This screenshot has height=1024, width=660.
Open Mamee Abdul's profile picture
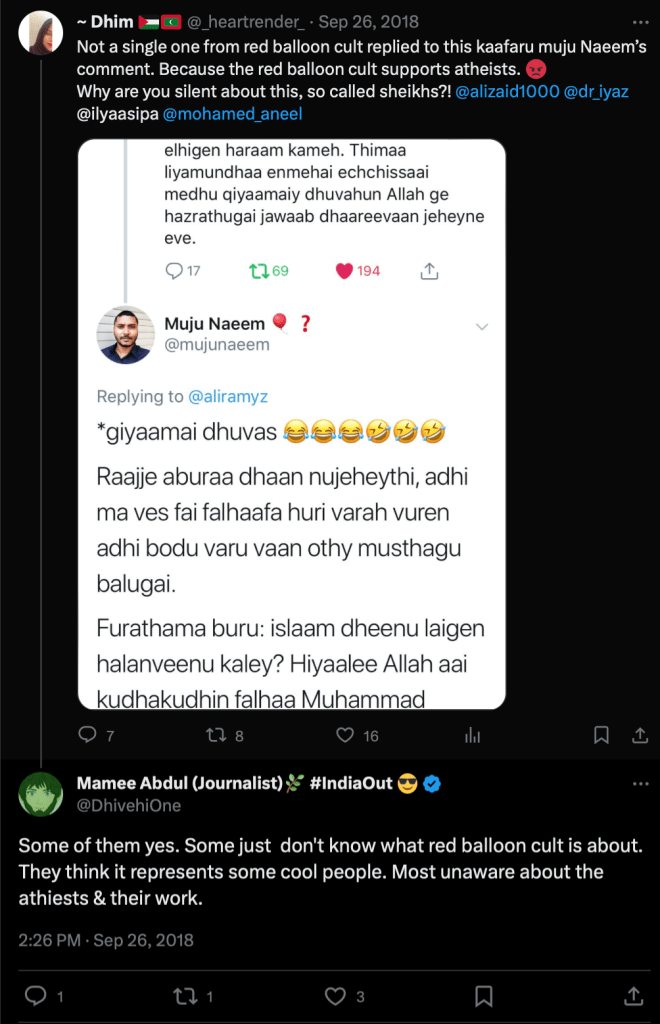[x=40, y=794]
